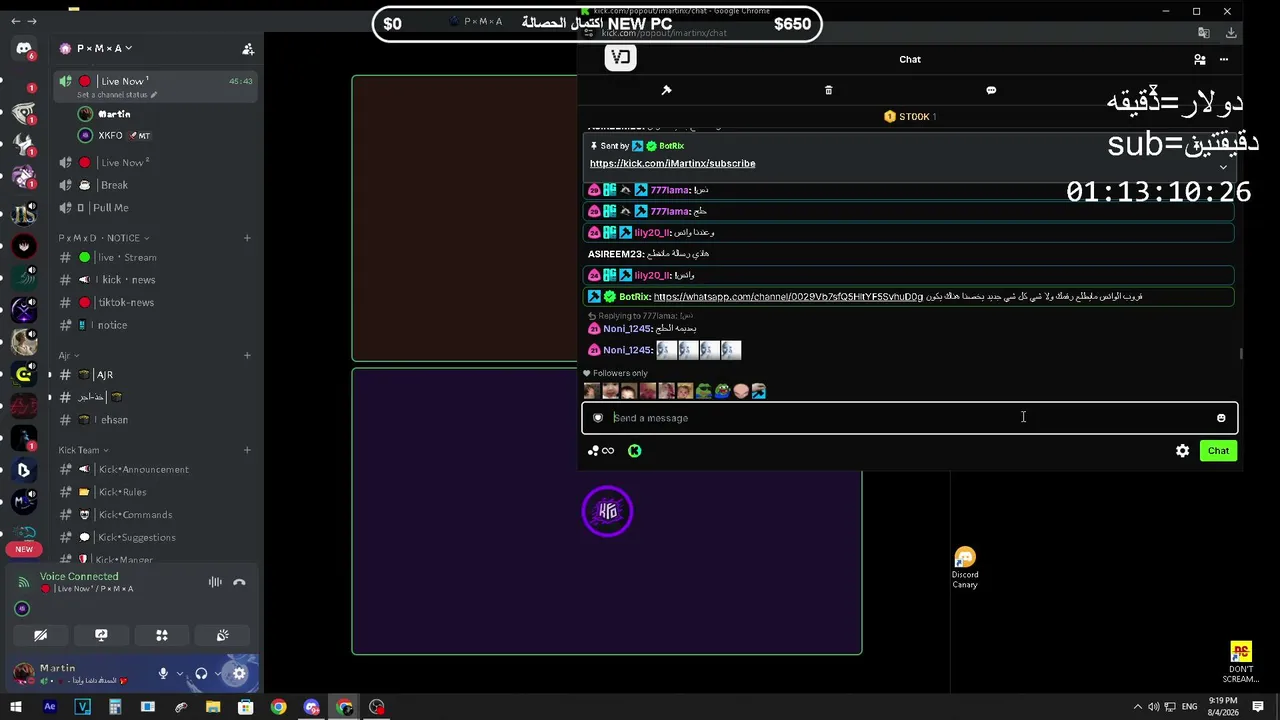Open the kick.com/iMartinx/subscribe link
1280x720 pixels.
pos(672,163)
